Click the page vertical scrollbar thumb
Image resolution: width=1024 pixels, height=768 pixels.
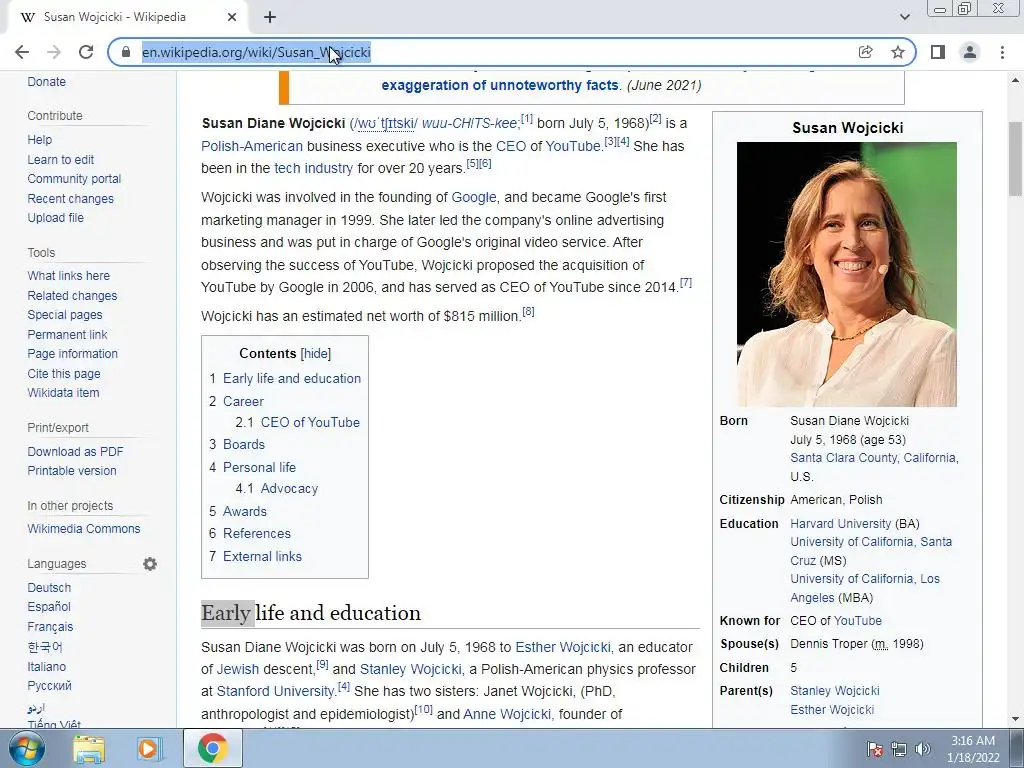click(x=1015, y=159)
